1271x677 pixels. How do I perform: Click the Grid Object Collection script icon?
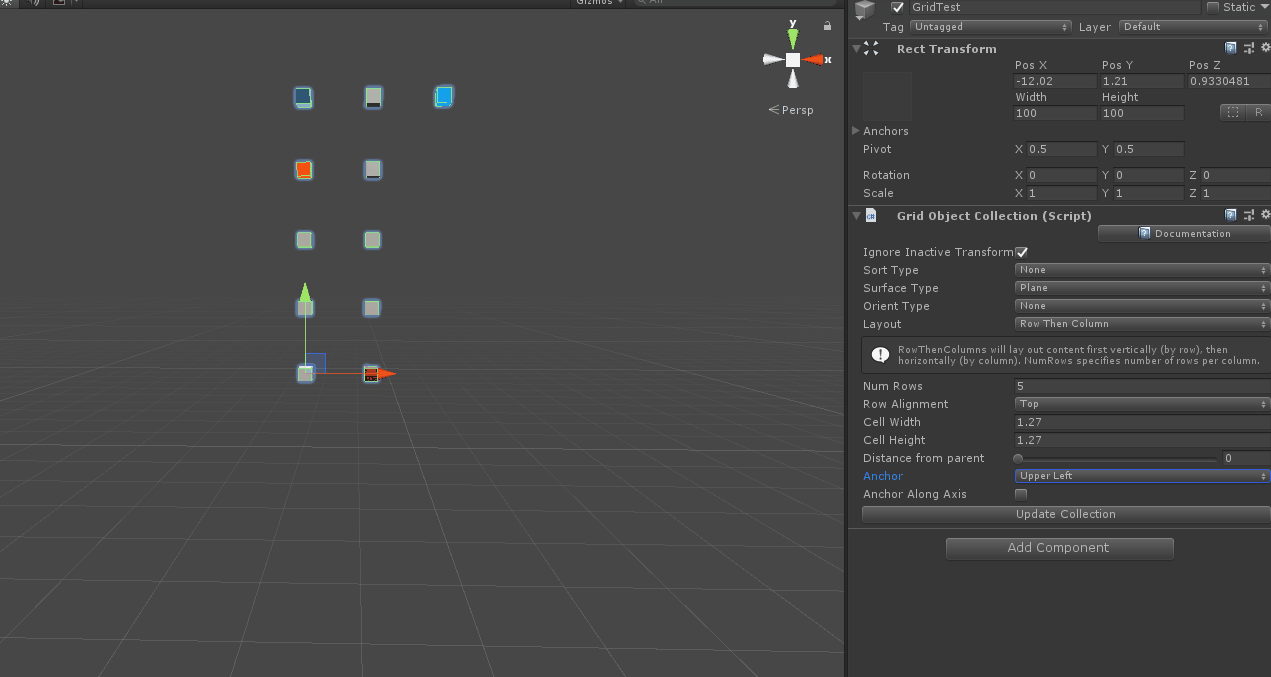871,215
